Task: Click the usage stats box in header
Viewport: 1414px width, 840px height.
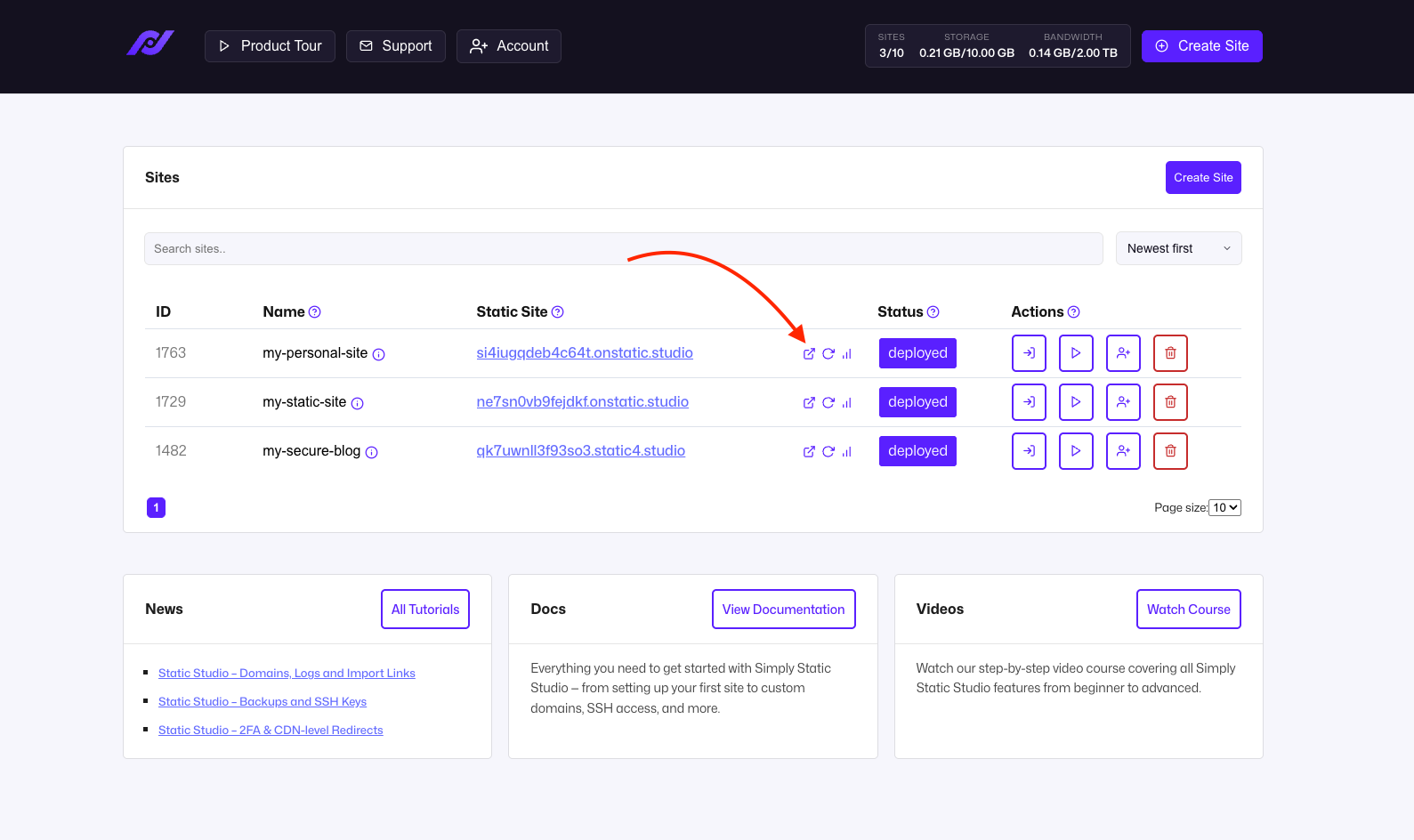Action: click(998, 46)
